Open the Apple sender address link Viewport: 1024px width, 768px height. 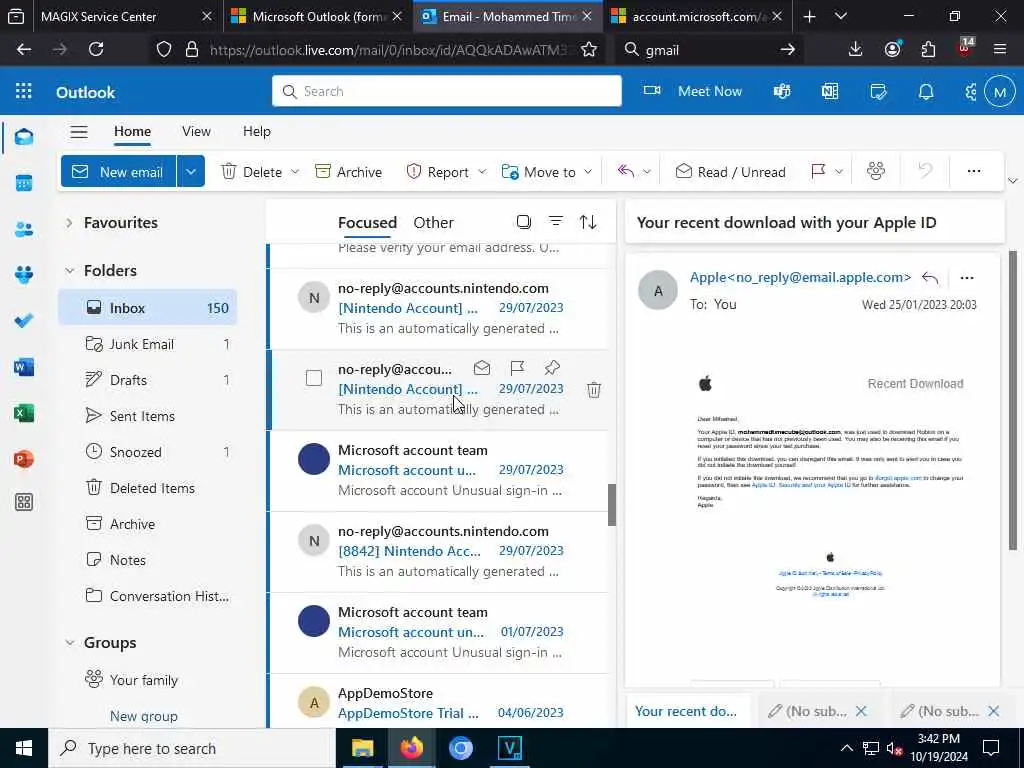click(800, 277)
